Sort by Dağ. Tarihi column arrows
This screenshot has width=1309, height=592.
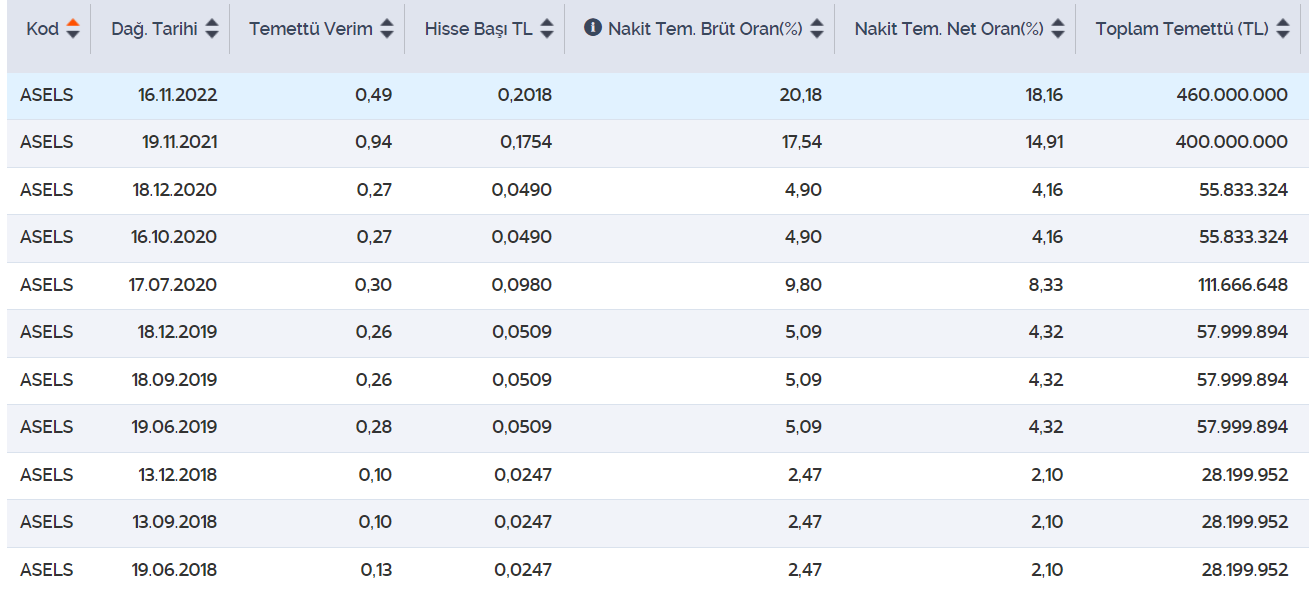211,29
